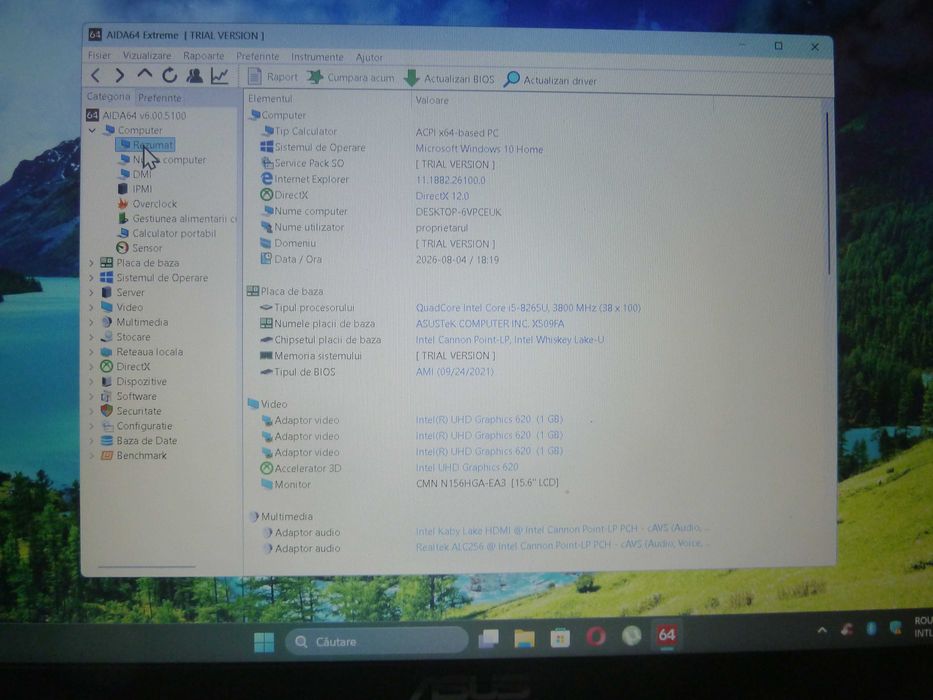Expand the Server tree node

92,292
